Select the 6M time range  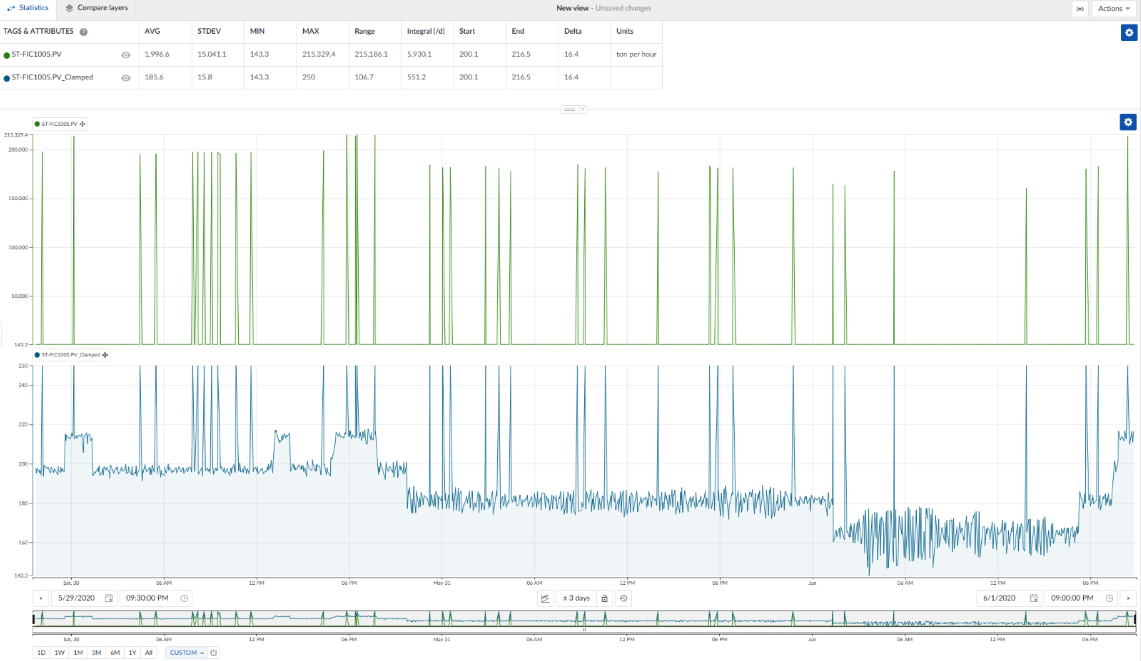(115, 653)
